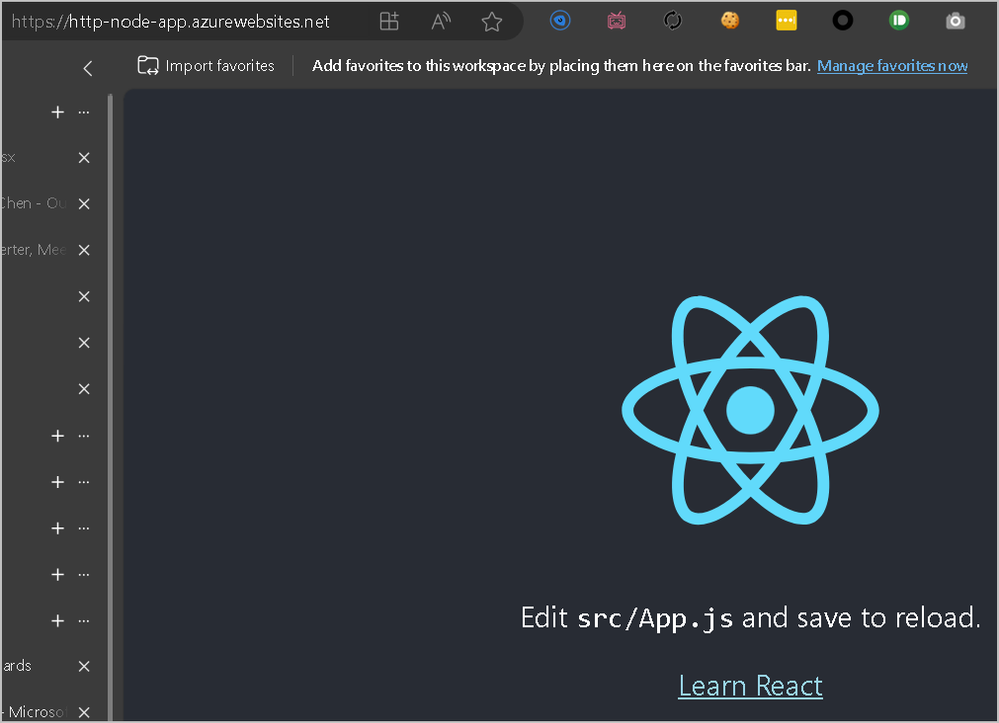Click the black ring extension icon
The width and height of the screenshot is (999, 723).
[x=842, y=20]
